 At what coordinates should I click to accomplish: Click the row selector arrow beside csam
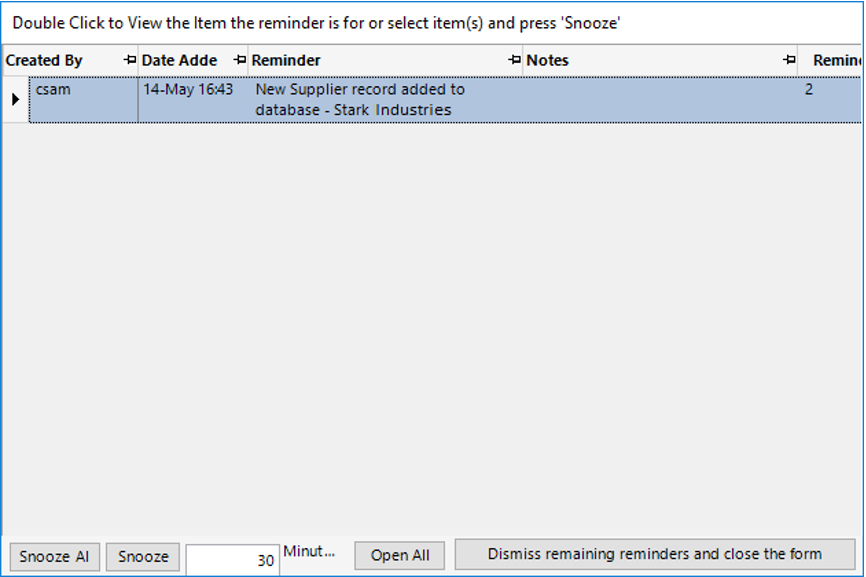(15, 100)
